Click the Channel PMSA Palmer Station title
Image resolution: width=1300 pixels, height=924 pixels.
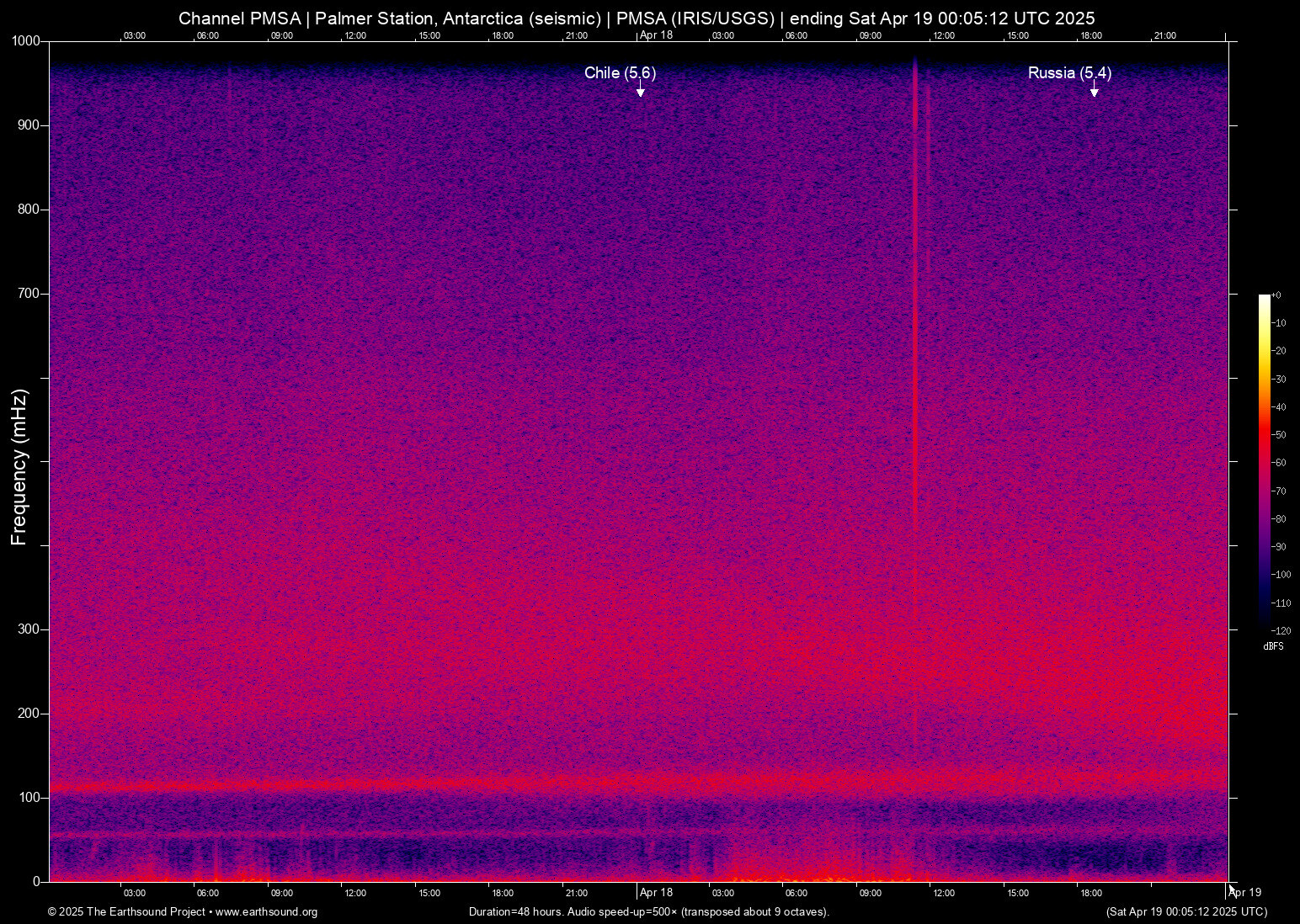point(637,19)
